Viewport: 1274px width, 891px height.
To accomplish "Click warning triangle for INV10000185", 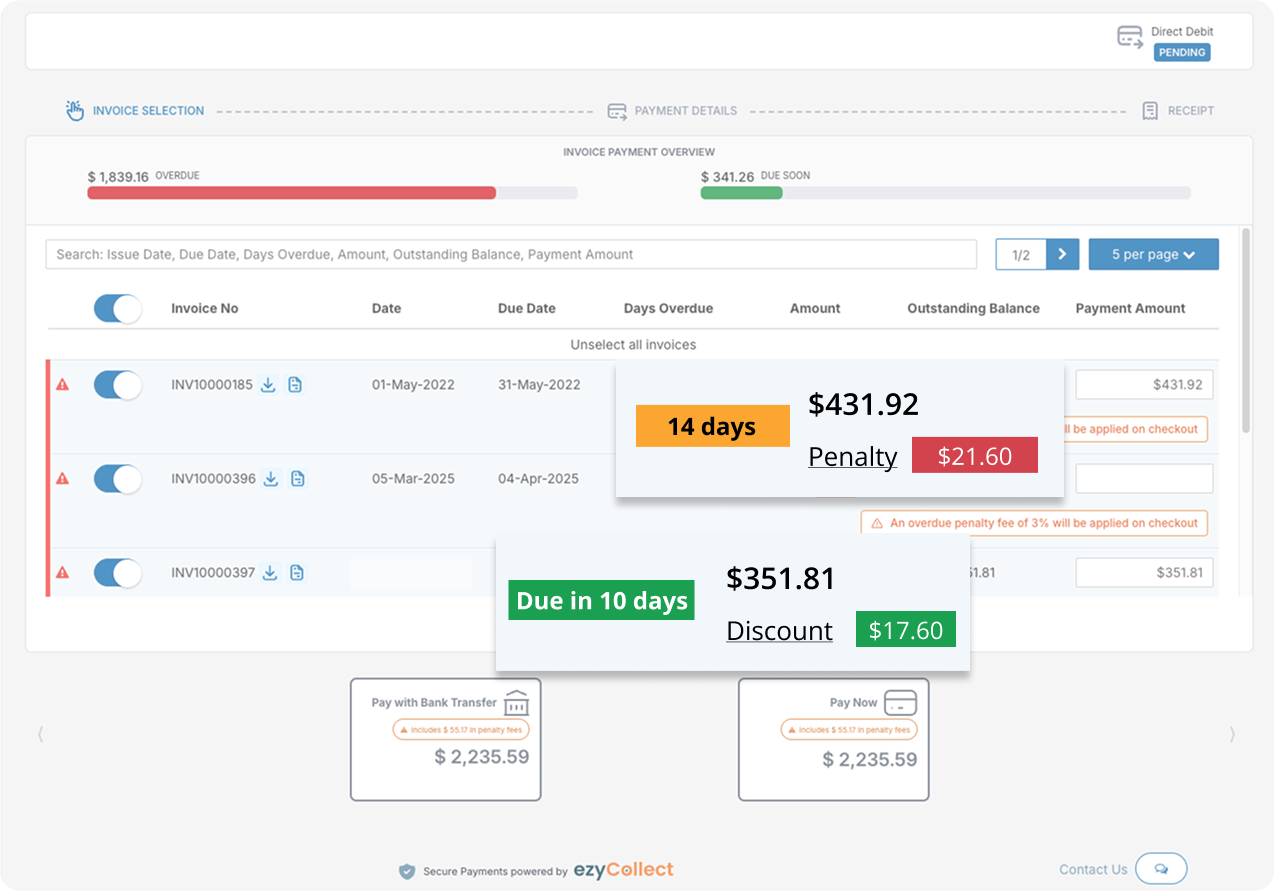I will [x=63, y=384].
